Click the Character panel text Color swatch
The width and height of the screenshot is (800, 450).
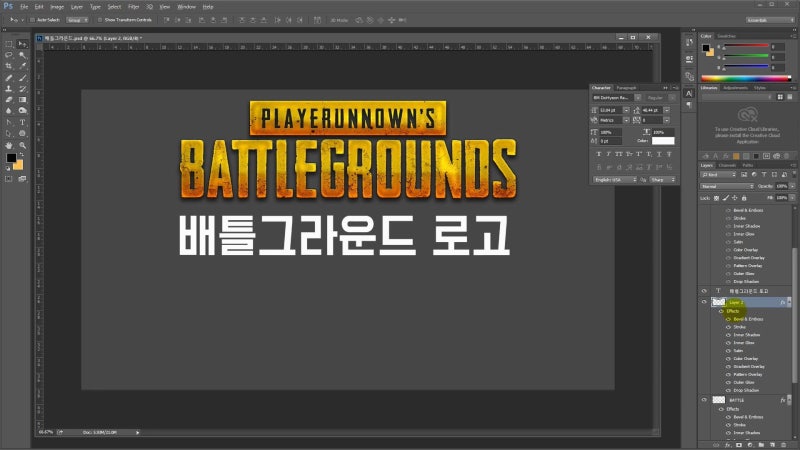663,141
